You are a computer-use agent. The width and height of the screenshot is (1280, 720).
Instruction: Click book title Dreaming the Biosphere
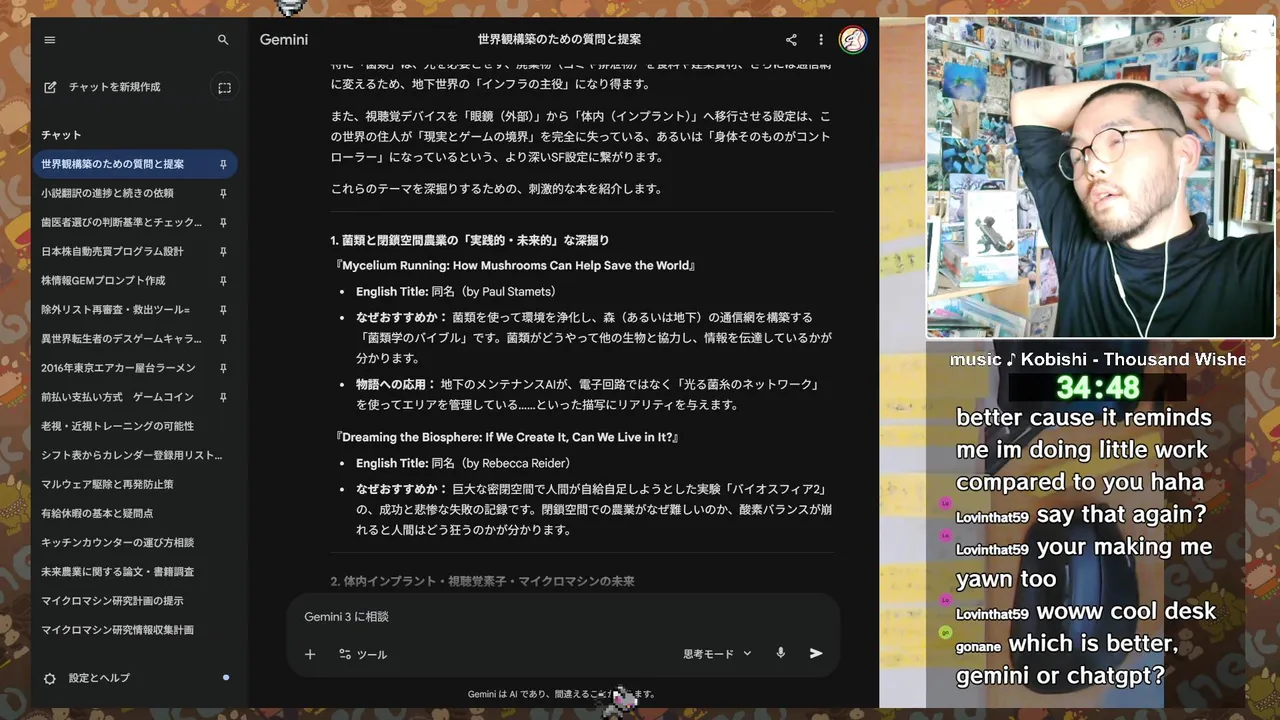pos(508,438)
